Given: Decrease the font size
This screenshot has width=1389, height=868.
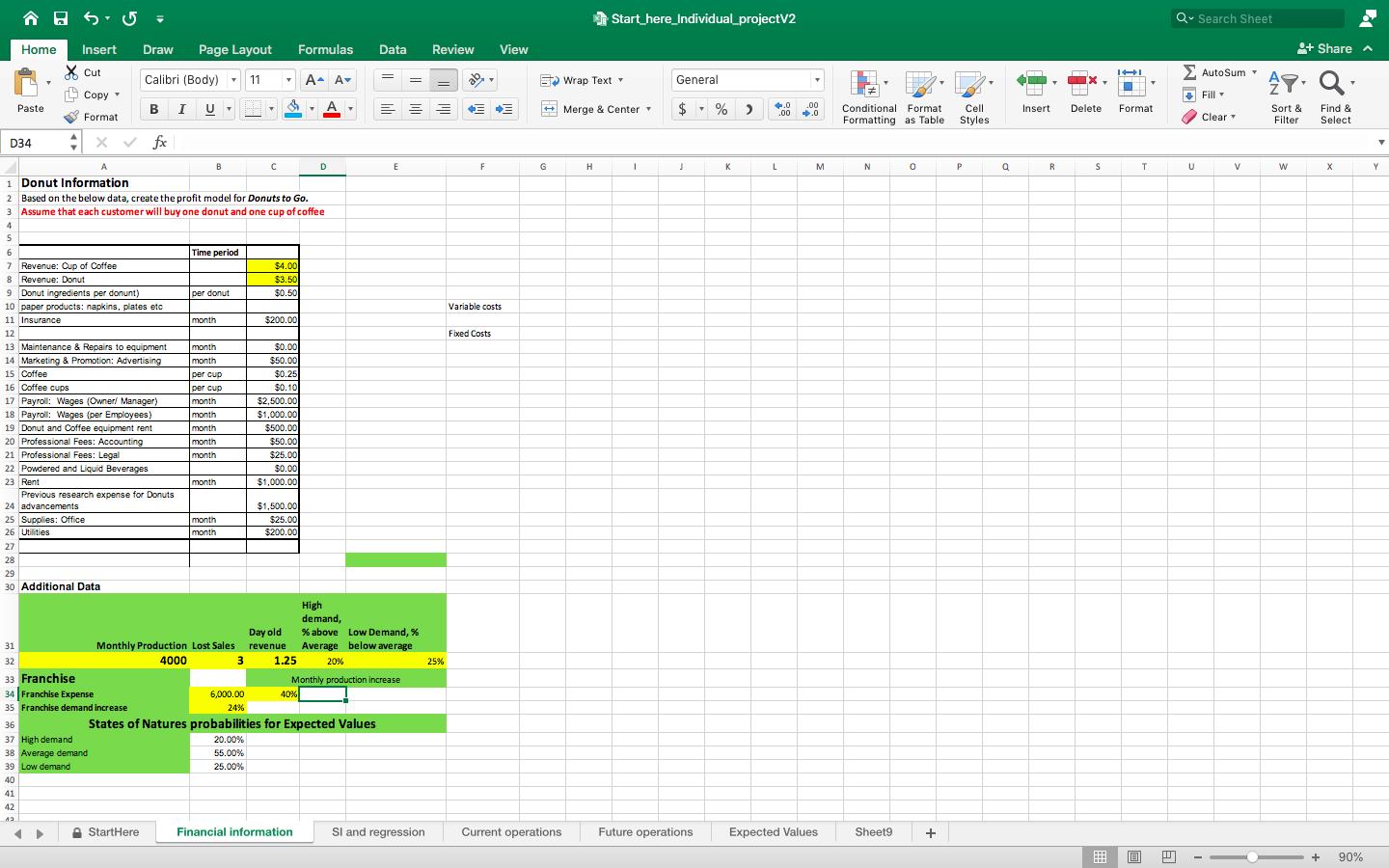Looking at the screenshot, I should click(x=342, y=80).
